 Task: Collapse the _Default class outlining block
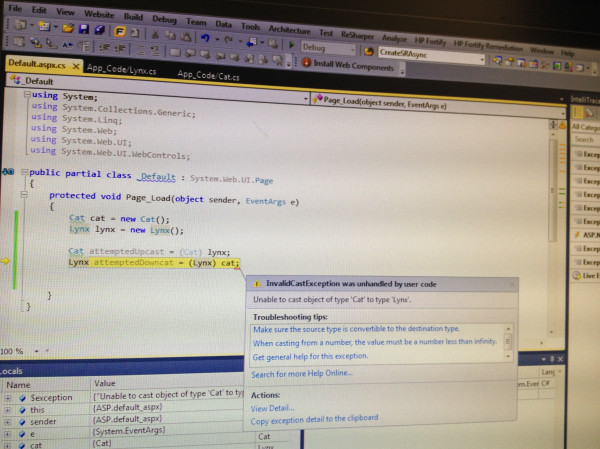[24, 172]
